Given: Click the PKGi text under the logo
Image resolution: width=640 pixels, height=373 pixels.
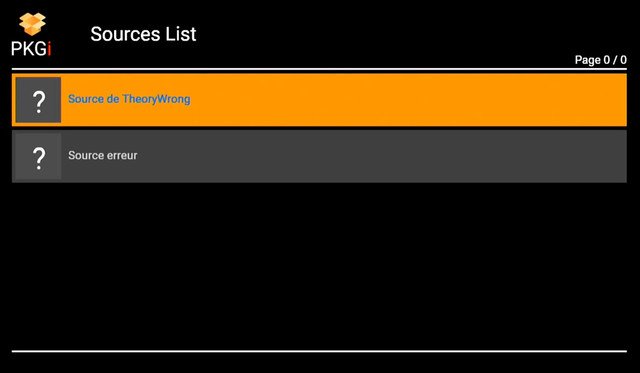Looking at the screenshot, I should [31, 49].
